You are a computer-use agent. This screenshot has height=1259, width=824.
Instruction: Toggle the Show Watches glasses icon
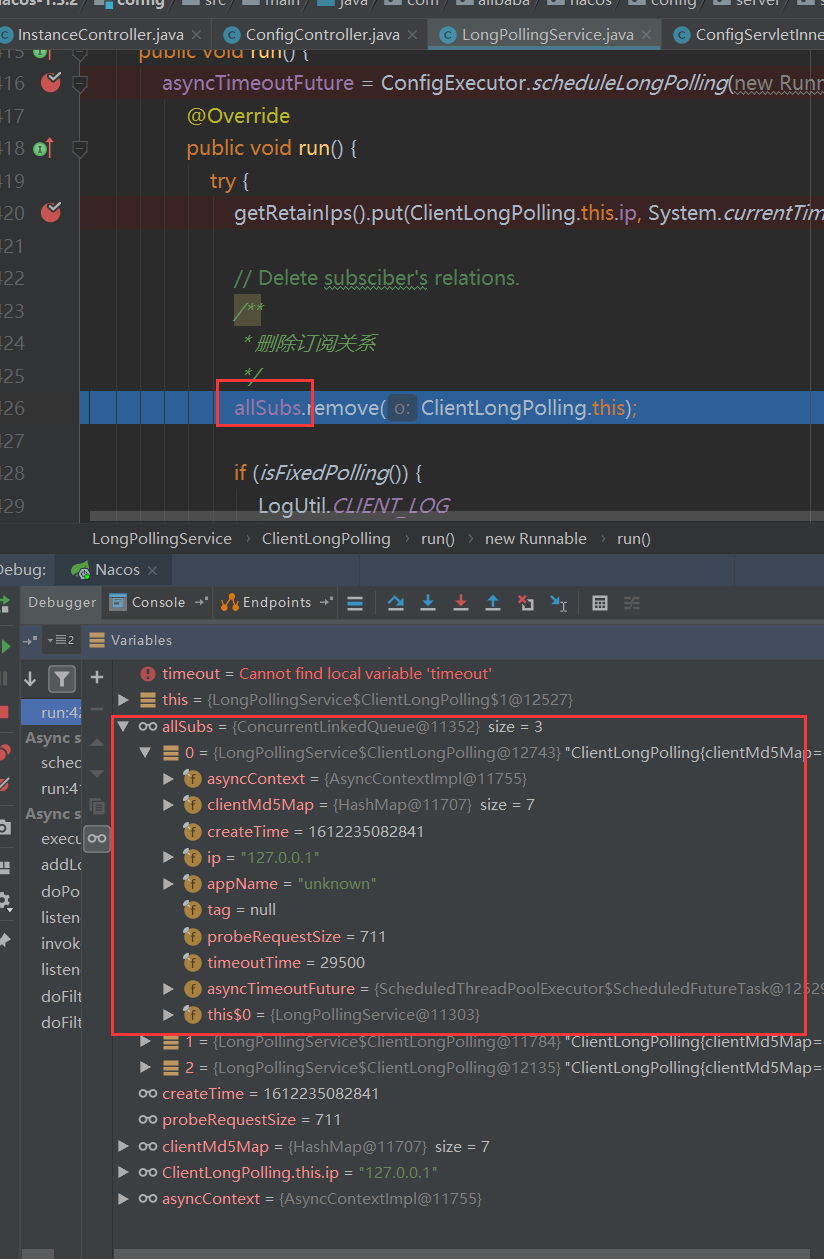tap(97, 837)
